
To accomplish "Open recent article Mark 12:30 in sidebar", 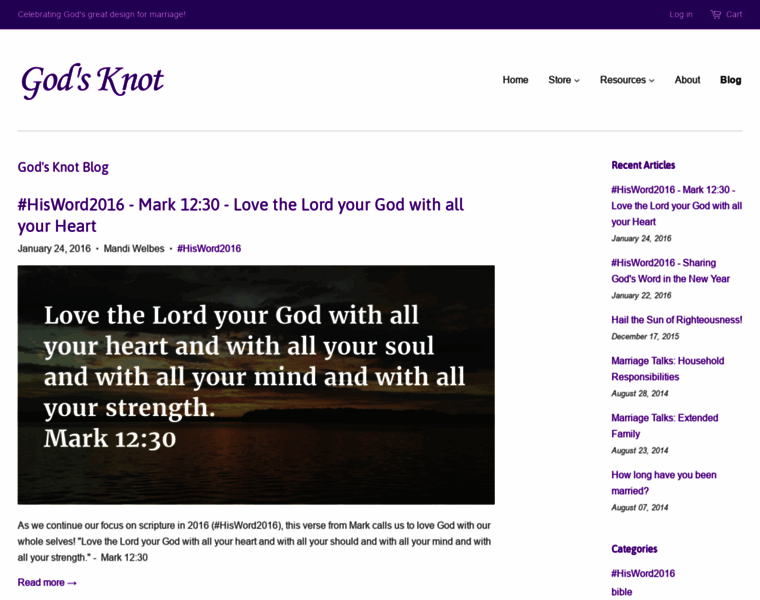I will [676, 205].
